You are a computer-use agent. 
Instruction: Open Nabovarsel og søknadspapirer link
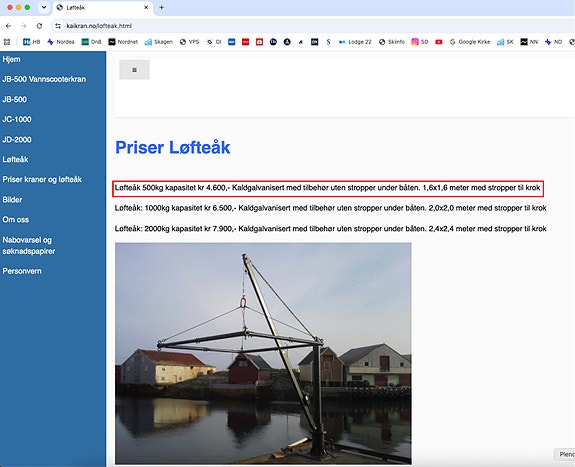(x=29, y=245)
